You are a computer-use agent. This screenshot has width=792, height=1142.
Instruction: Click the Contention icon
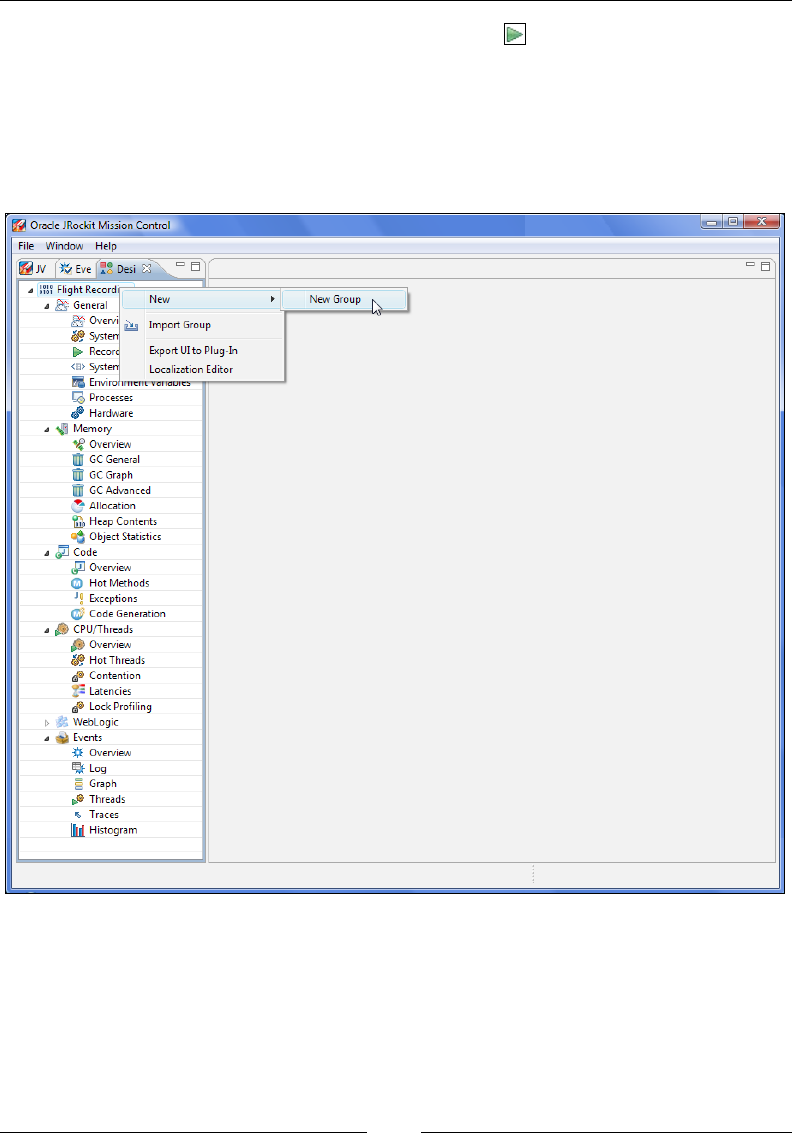[x=78, y=676]
